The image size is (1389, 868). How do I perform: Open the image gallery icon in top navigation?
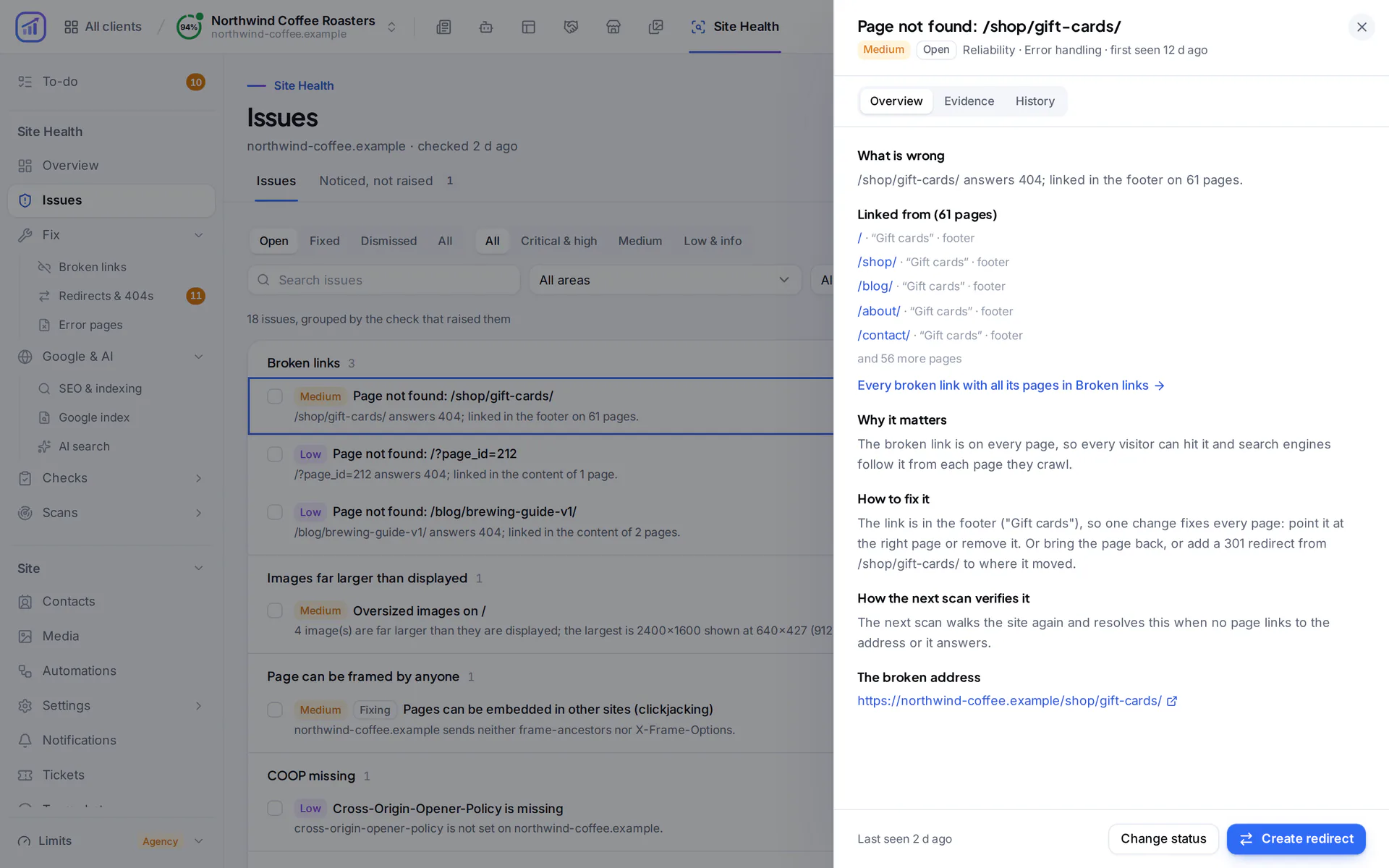tap(656, 27)
